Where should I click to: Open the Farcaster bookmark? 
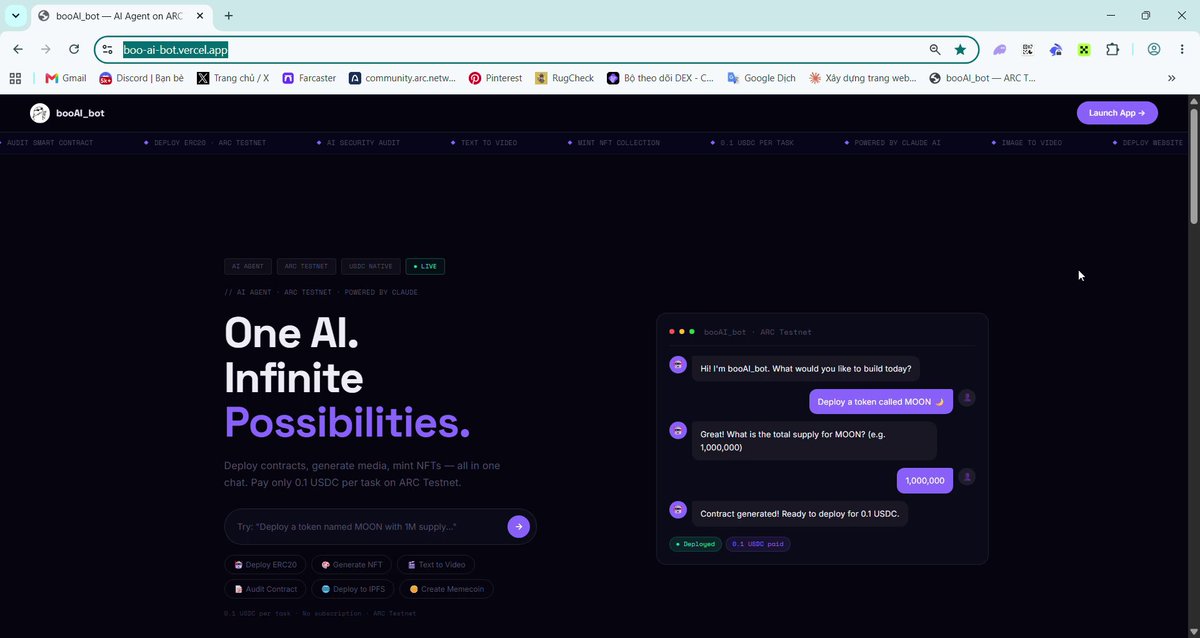point(309,78)
